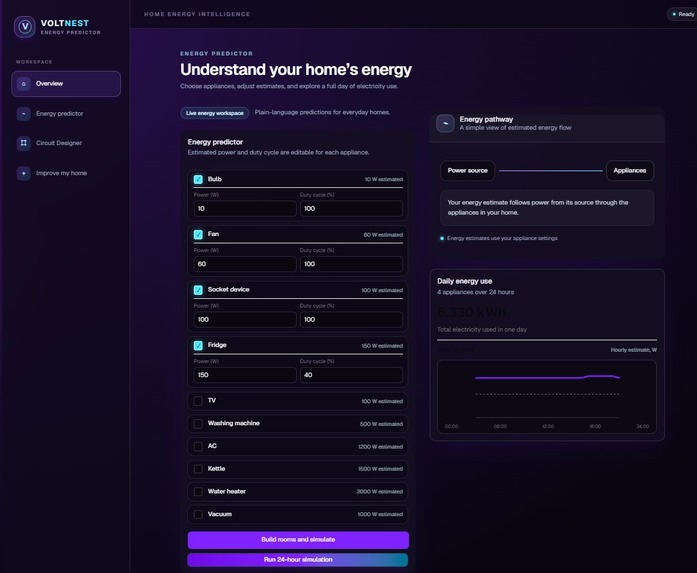
Task: Click Build rooms and simulate button
Action: point(298,540)
